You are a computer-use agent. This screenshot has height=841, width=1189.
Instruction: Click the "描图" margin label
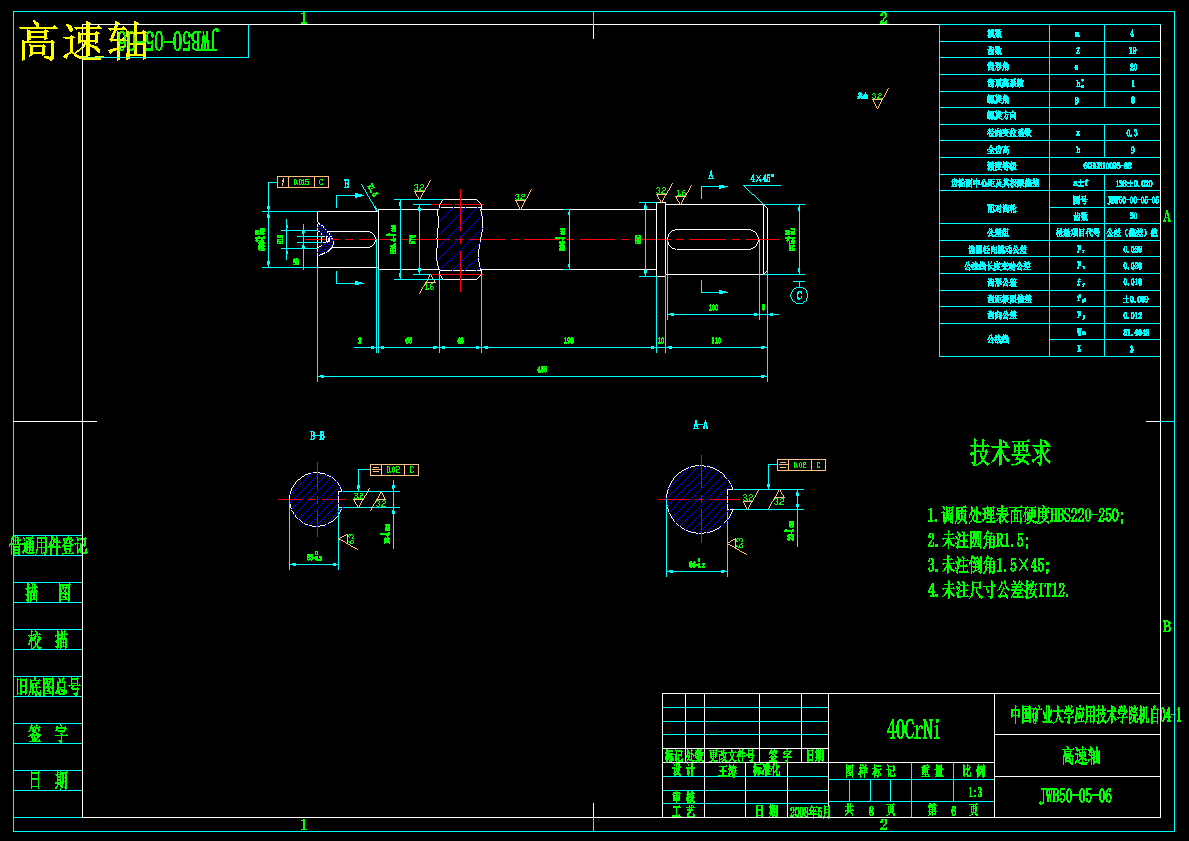click(x=48, y=593)
